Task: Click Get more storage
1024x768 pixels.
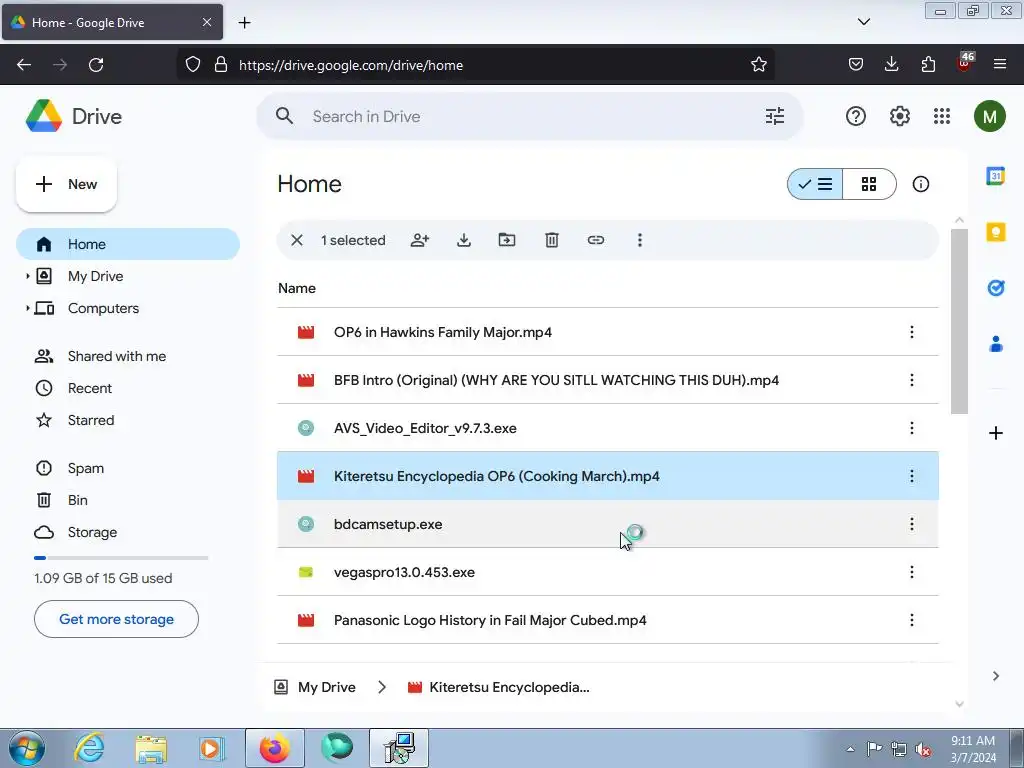Action: pos(116,619)
